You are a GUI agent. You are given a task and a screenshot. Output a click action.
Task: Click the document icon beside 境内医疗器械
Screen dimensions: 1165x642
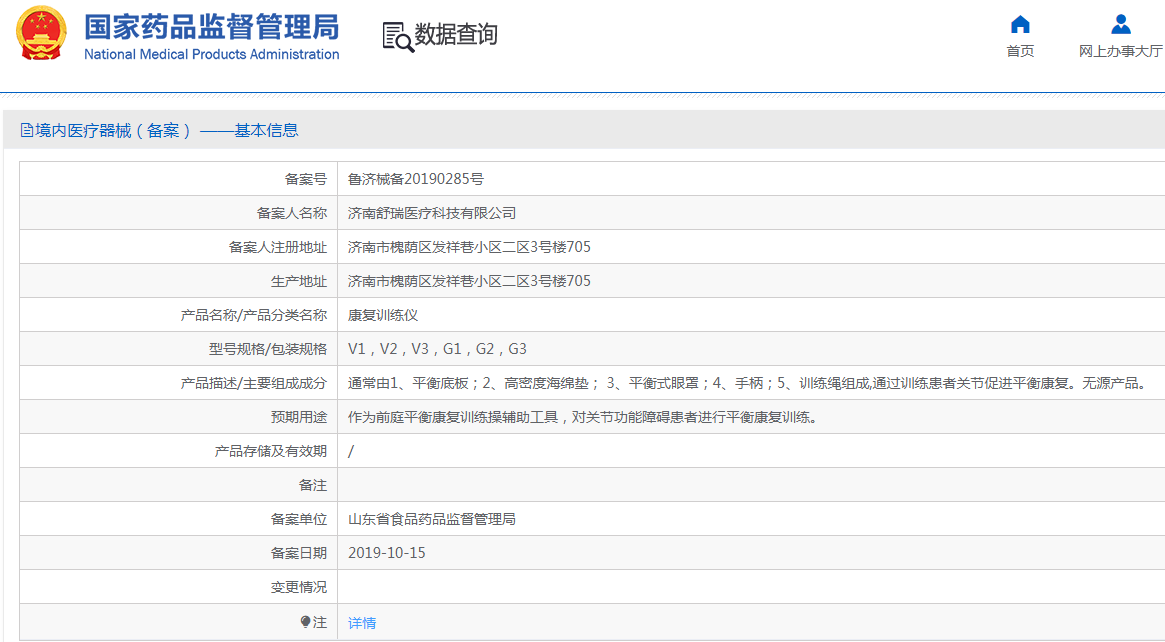click(x=27, y=131)
